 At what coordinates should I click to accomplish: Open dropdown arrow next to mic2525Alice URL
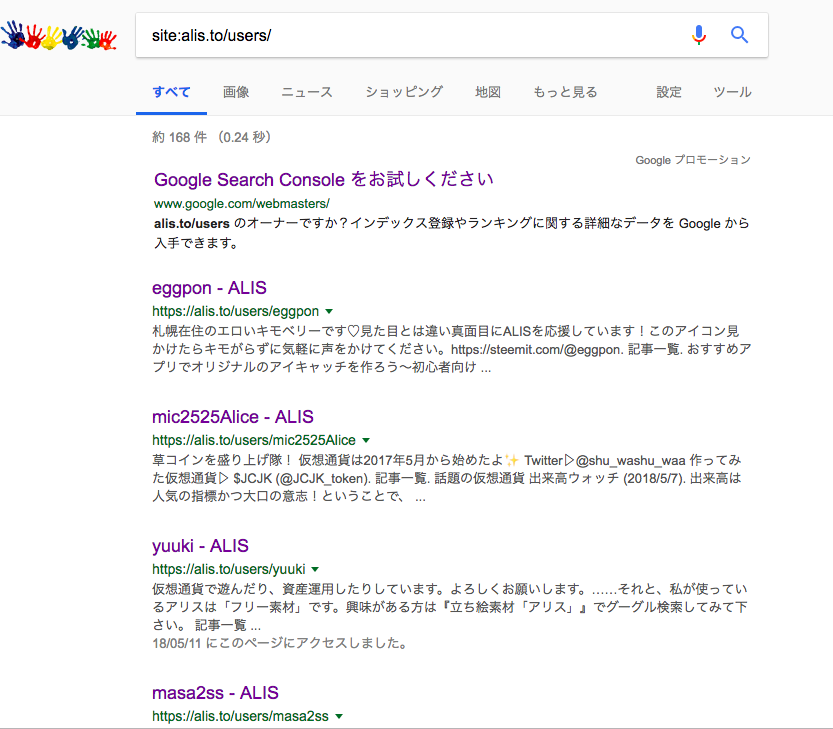[366, 440]
